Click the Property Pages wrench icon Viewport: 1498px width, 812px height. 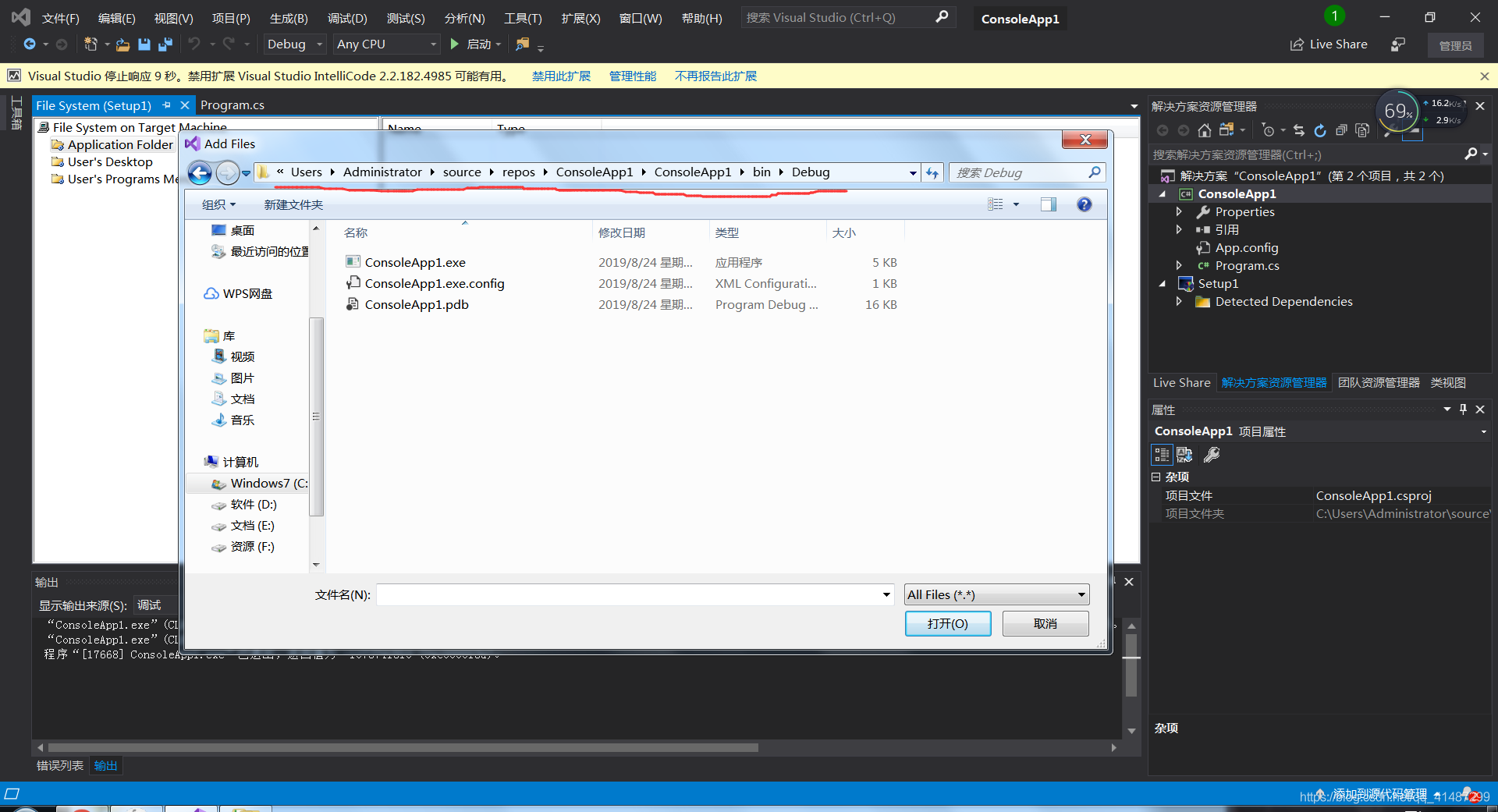[1212, 455]
